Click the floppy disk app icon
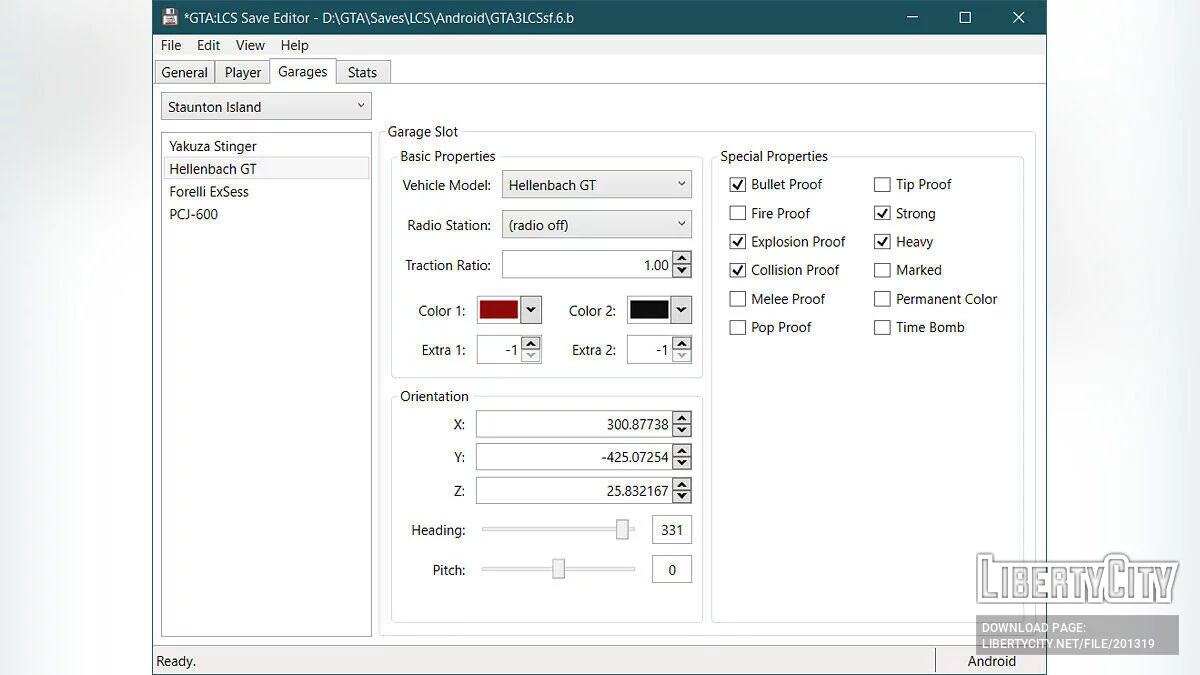This screenshot has height=675, width=1200. pyautogui.click(x=170, y=18)
